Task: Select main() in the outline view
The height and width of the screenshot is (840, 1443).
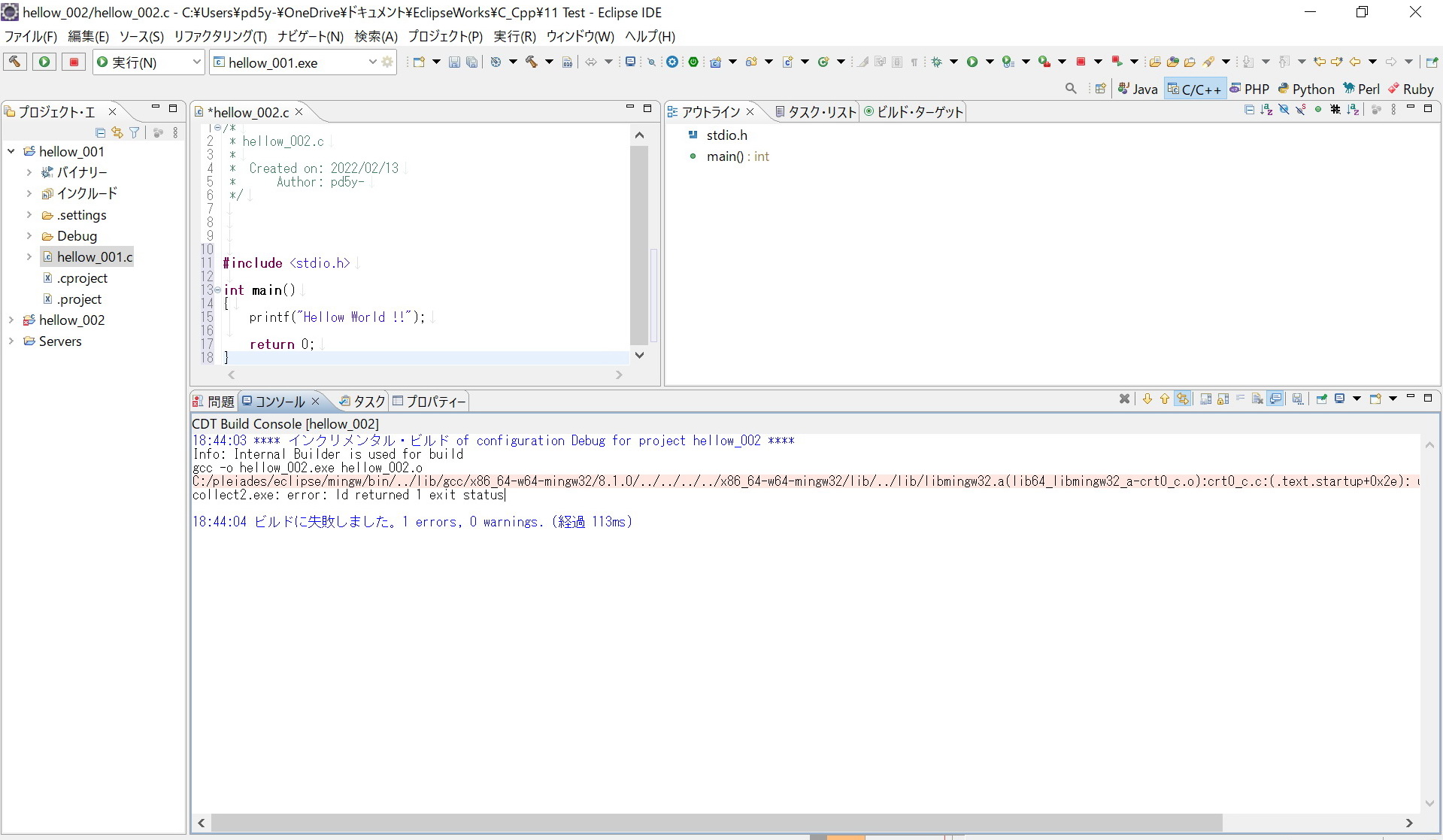Action: (729, 156)
